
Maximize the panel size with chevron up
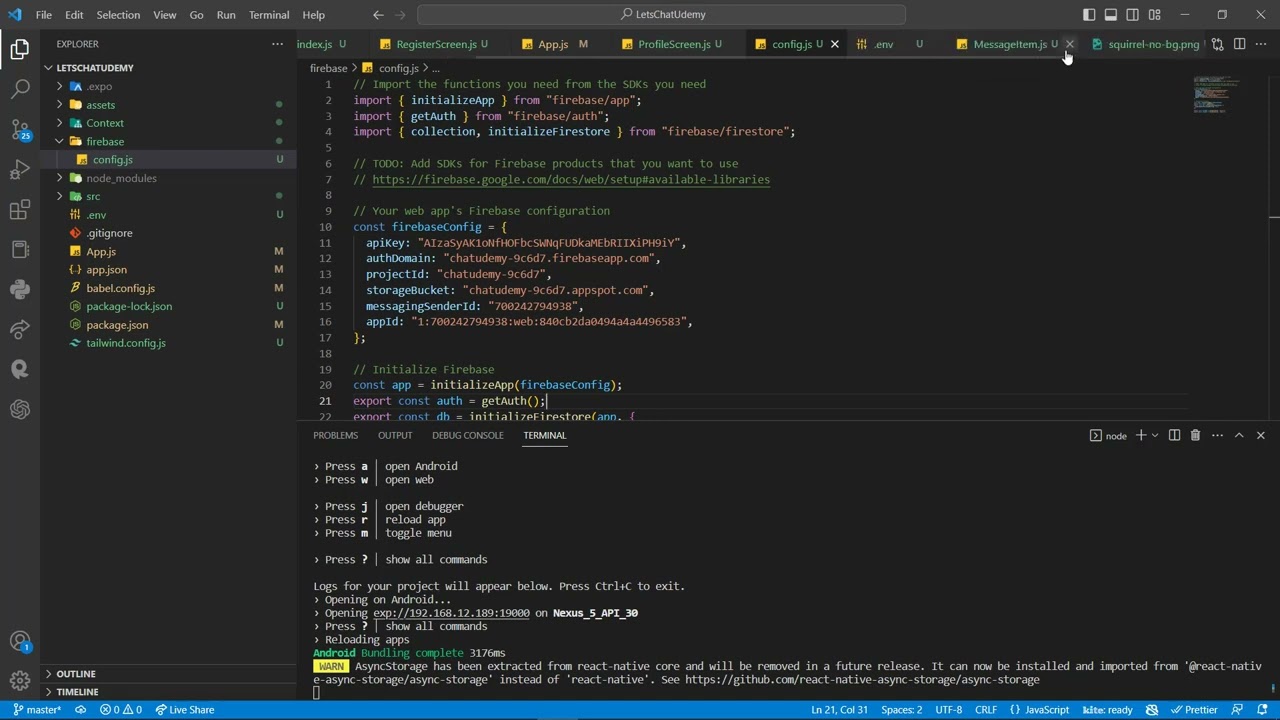click(1239, 435)
